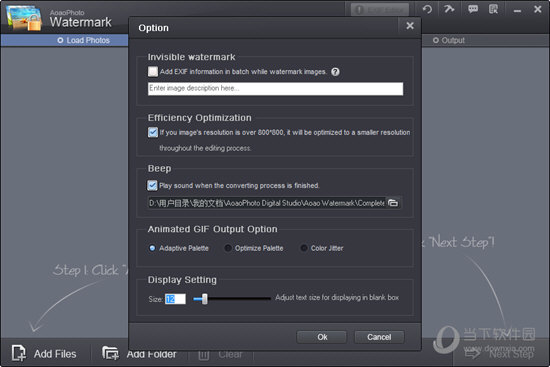Click the Clear trash icon in main window
Image resolution: width=550 pixels, height=367 pixels.
coord(204,355)
